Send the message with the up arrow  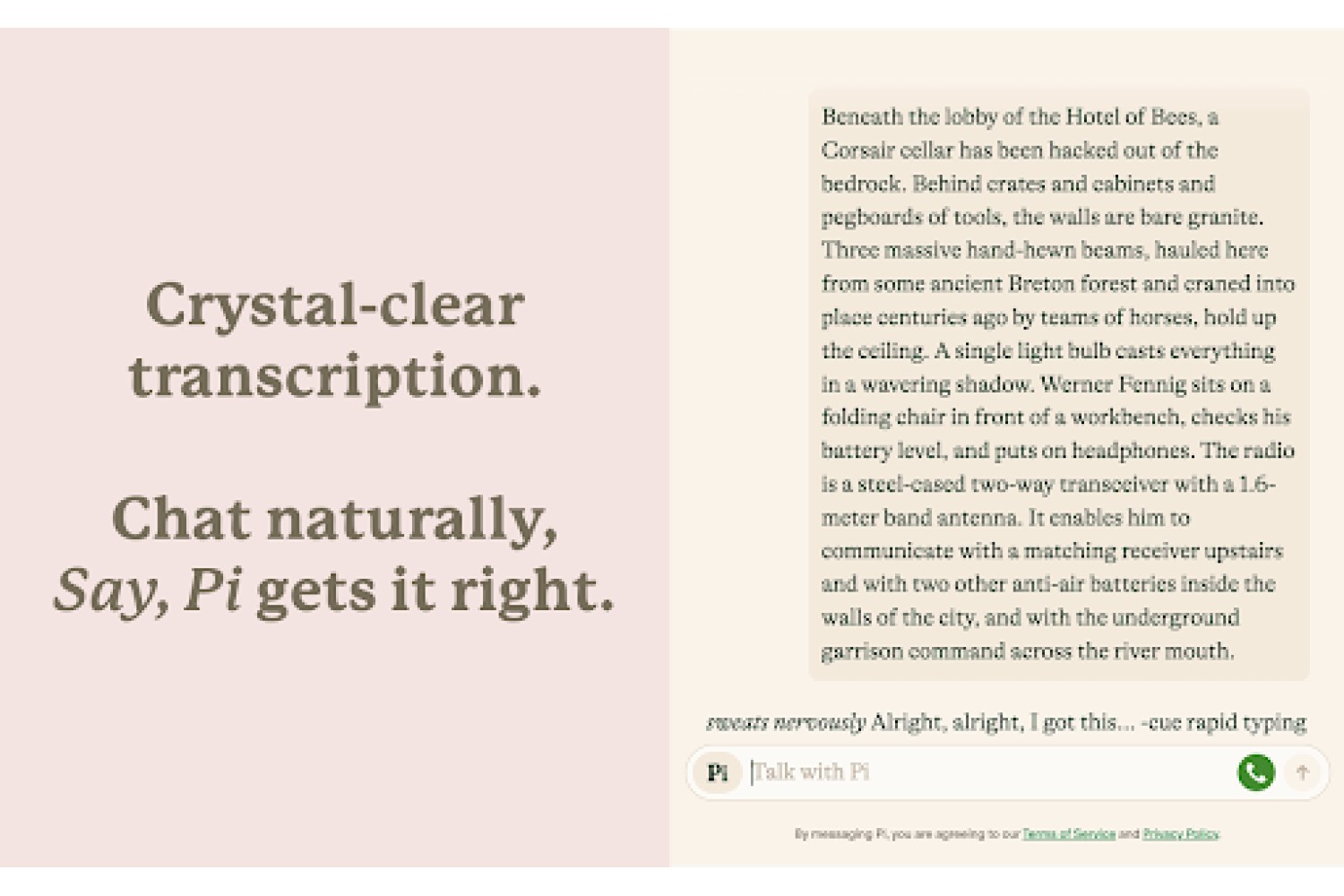pyautogui.click(x=1303, y=772)
